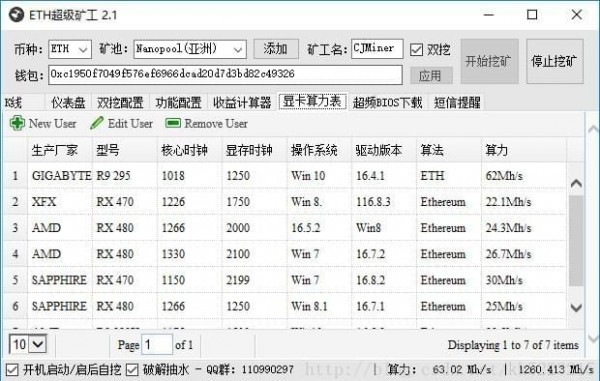The width and height of the screenshot is (600, 381).
Task: Click row number 5 in the table
Action: pyautogui.click(x=15, y=280)
